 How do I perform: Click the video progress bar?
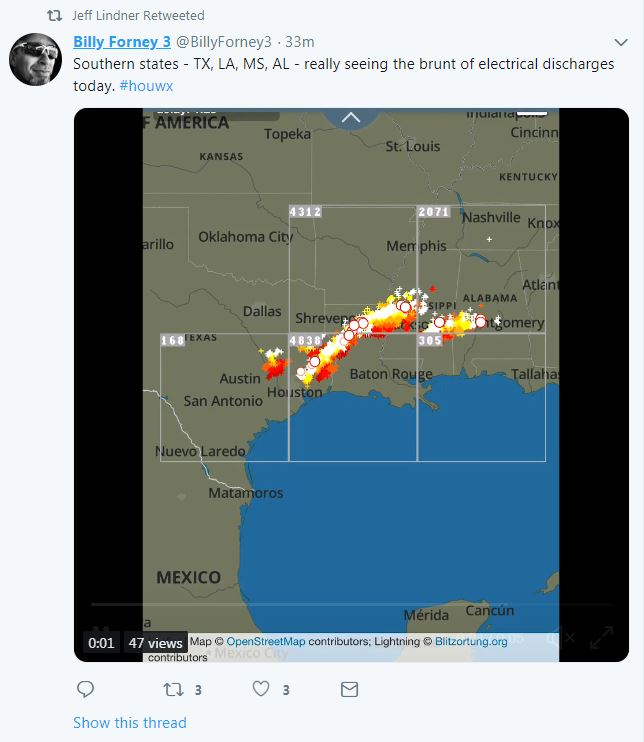point(350,605)
